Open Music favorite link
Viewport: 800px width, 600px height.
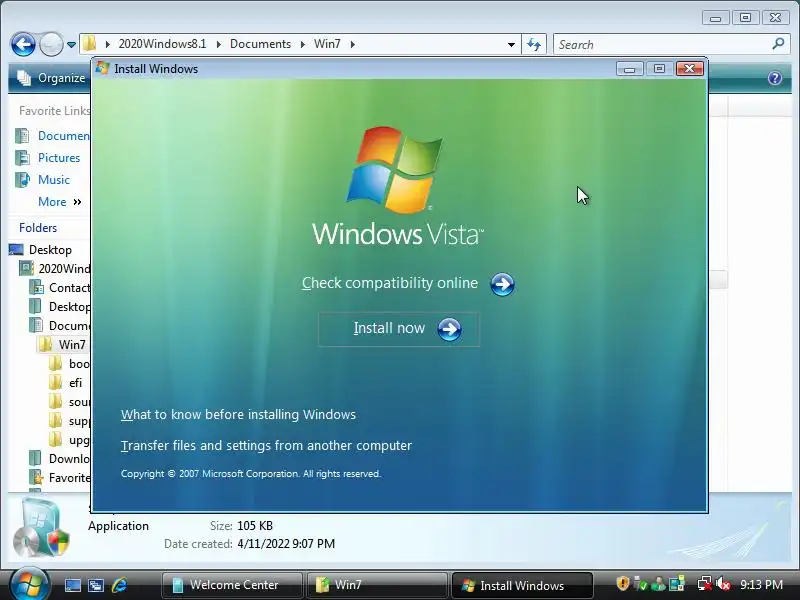[43, 180]
